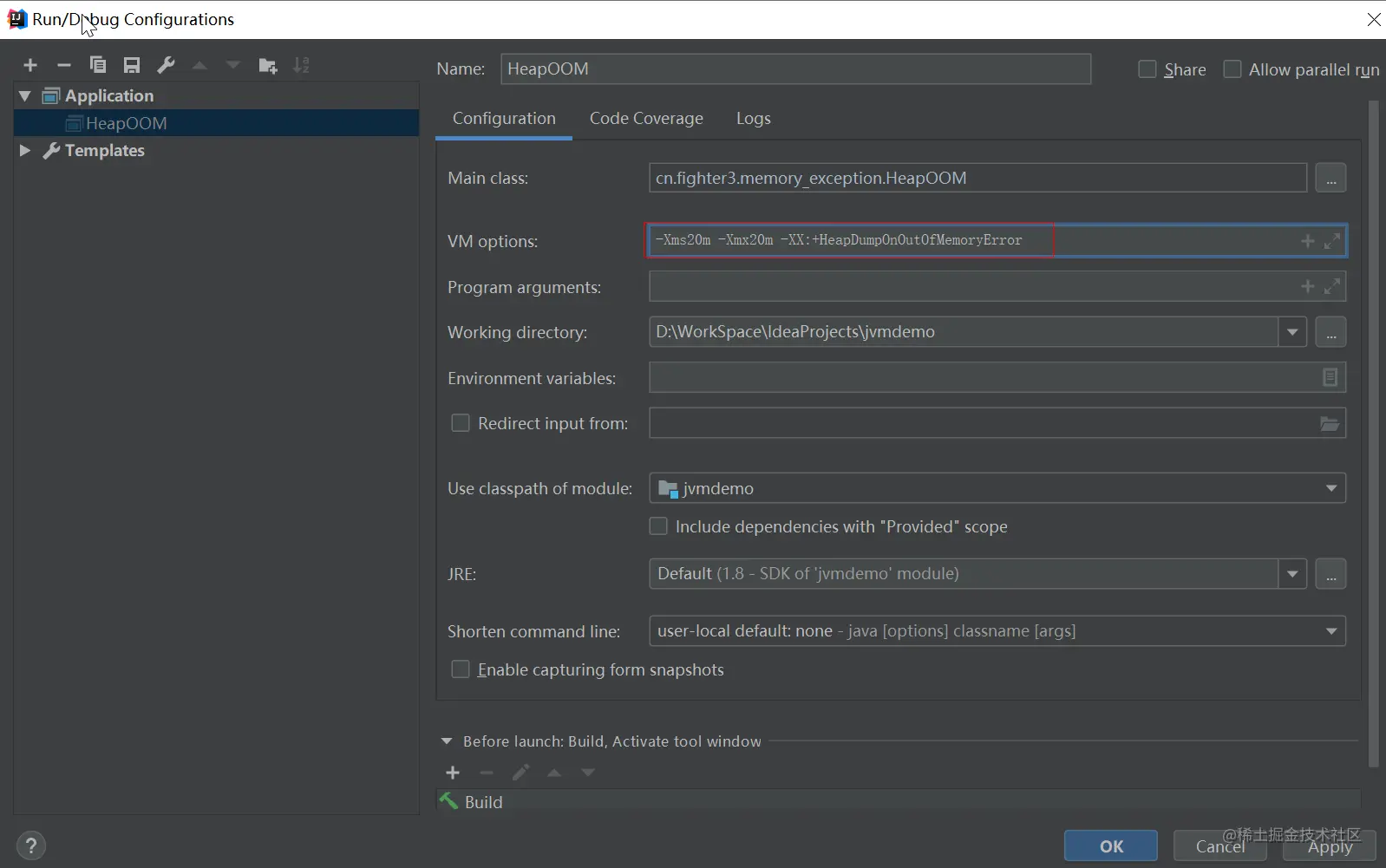Click the OK button

1111,846
